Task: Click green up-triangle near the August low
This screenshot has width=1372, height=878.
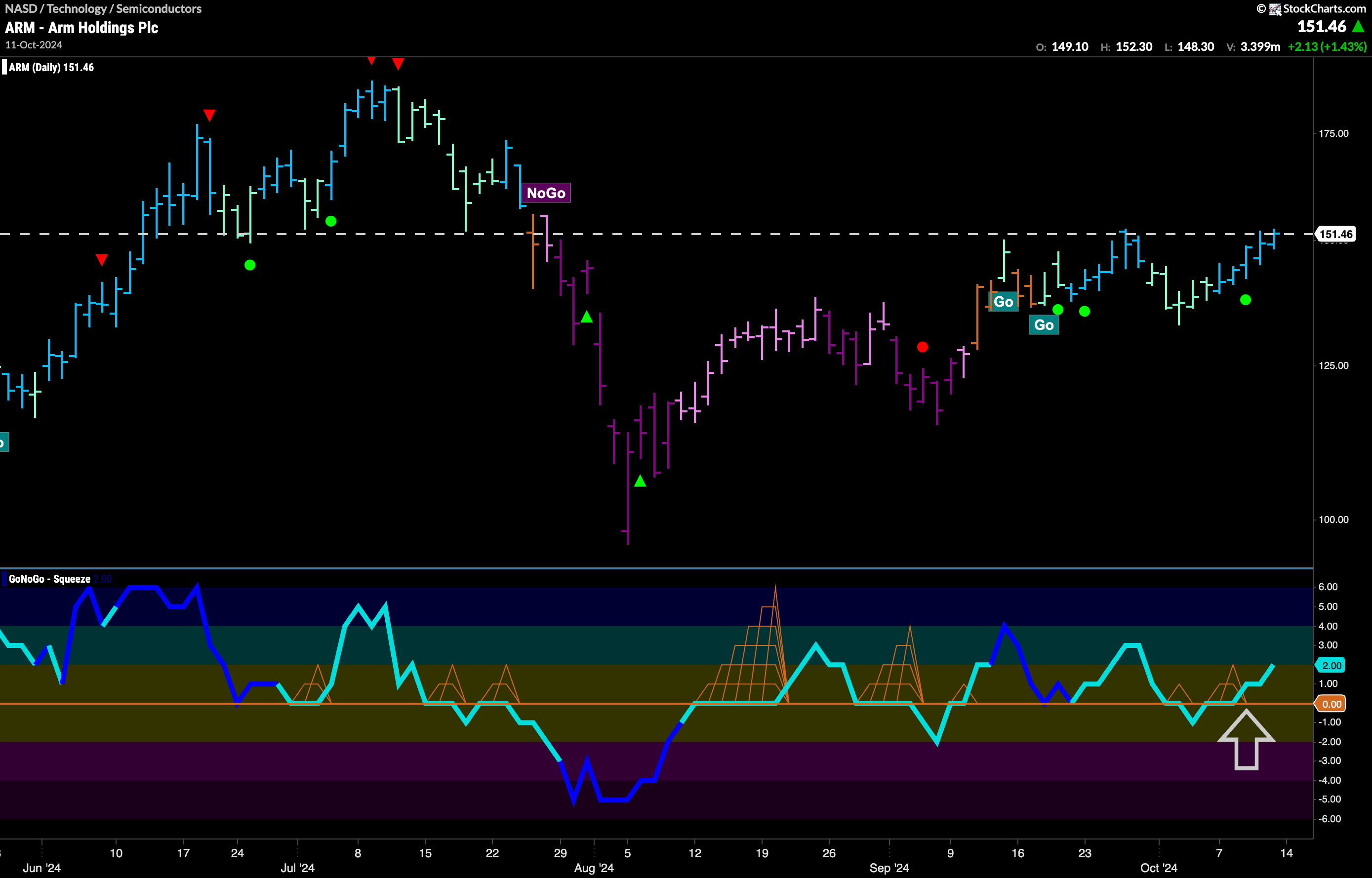Action: click(640, 481)
